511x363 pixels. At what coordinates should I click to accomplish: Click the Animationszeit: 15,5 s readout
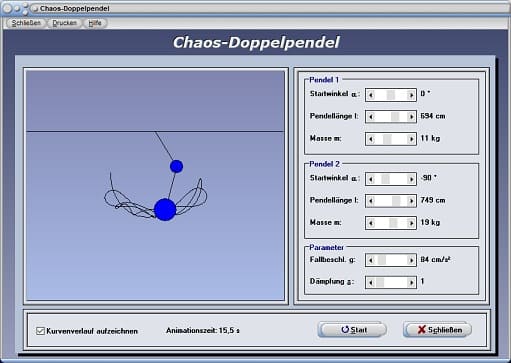[203, 331]
